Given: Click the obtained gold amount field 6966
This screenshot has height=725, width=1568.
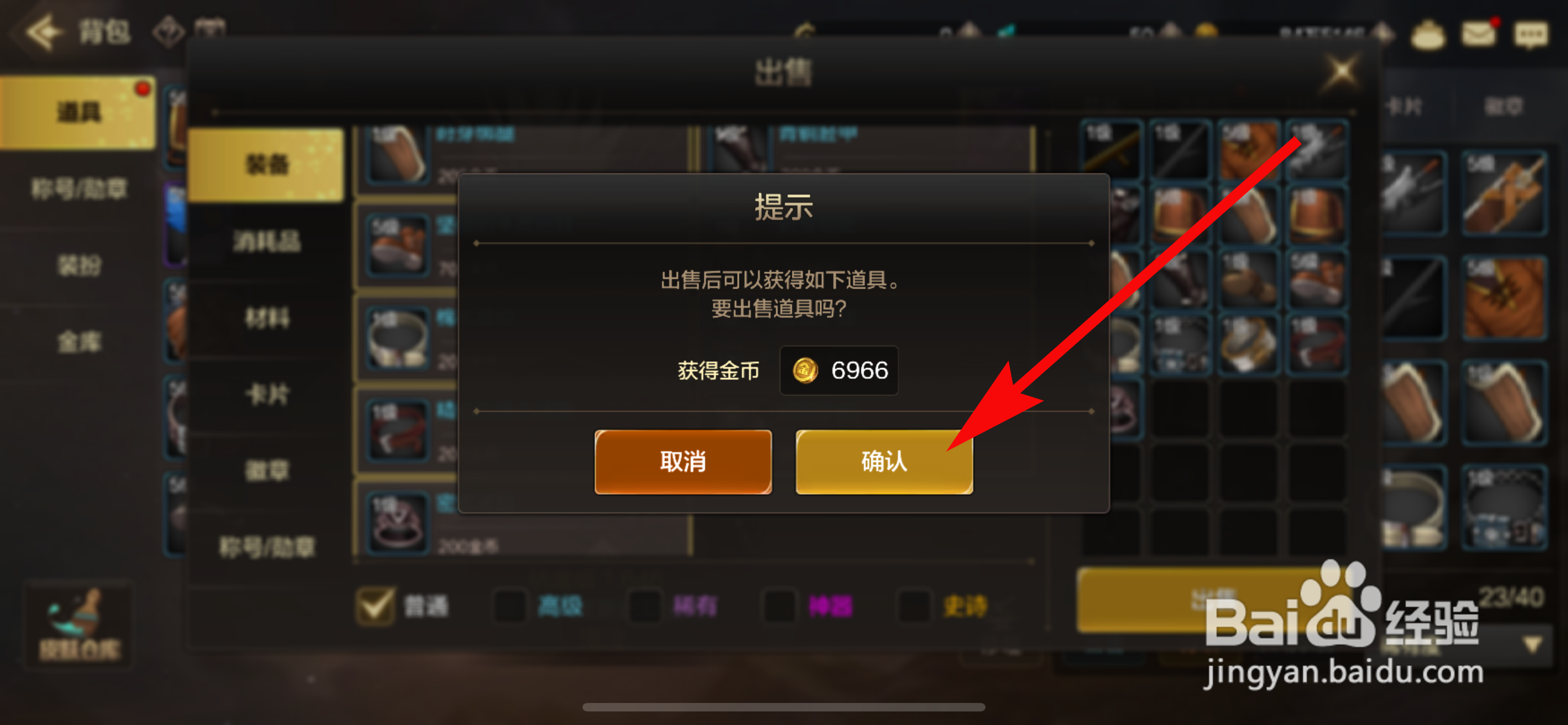Looking at the screenshot, I should [839, 370].
